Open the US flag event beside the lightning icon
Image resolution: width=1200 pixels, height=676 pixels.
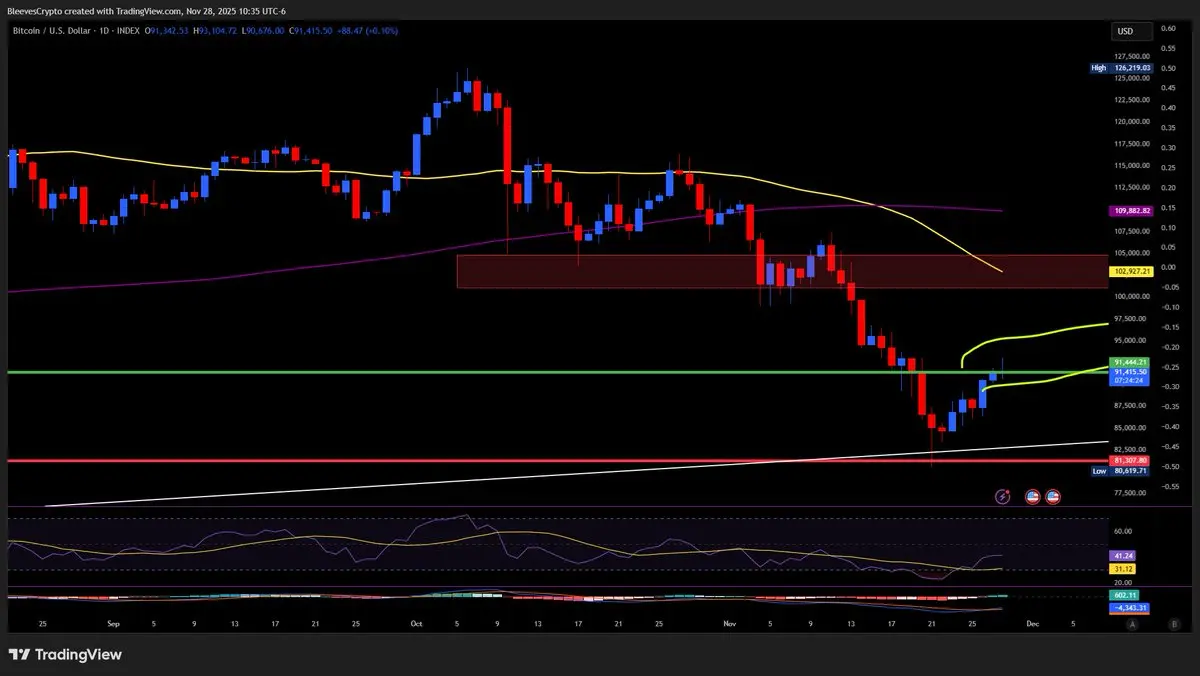coord(1033,496)
